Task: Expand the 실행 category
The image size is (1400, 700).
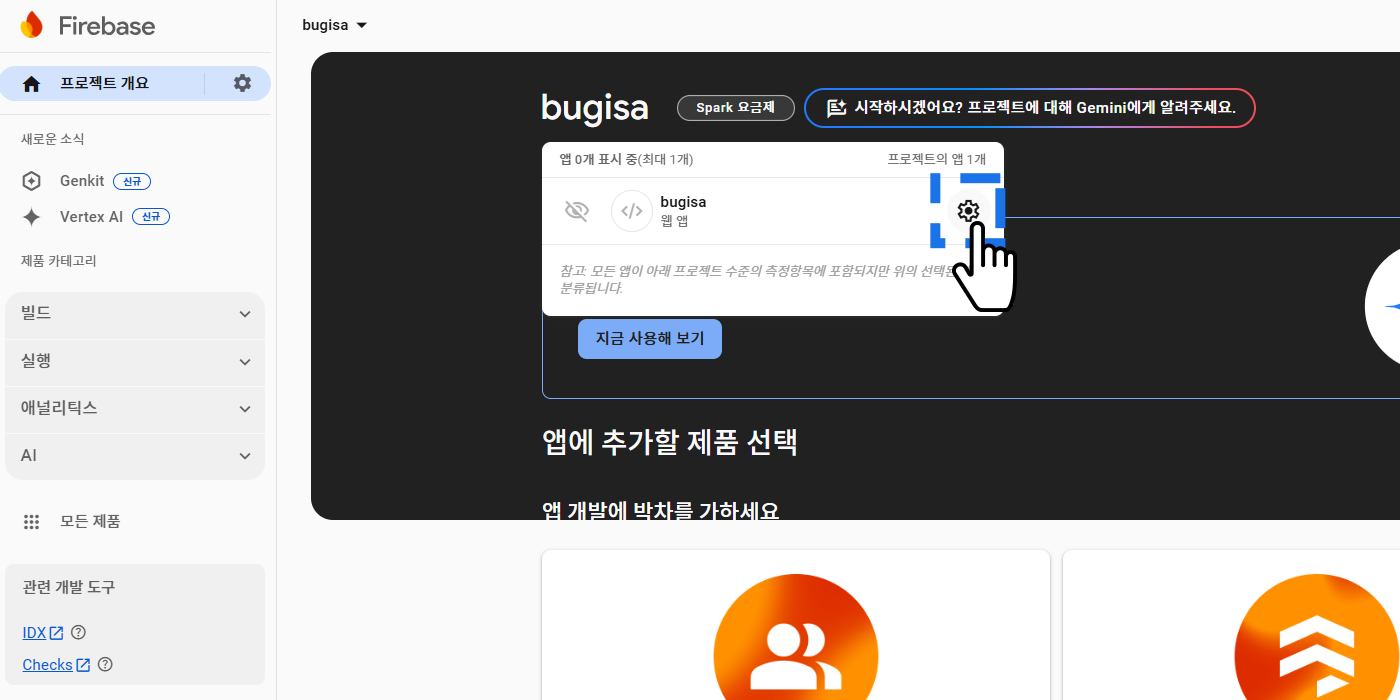Action: coord(135,361)
